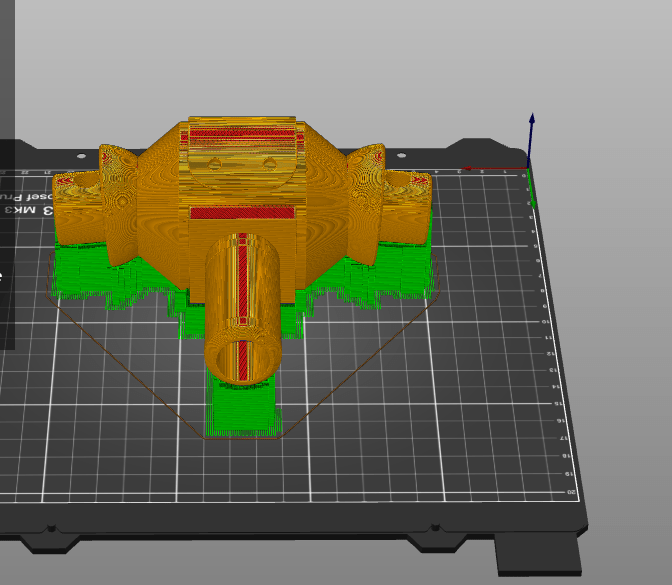Click green support block below front cylinder

[x=238, y=410]
